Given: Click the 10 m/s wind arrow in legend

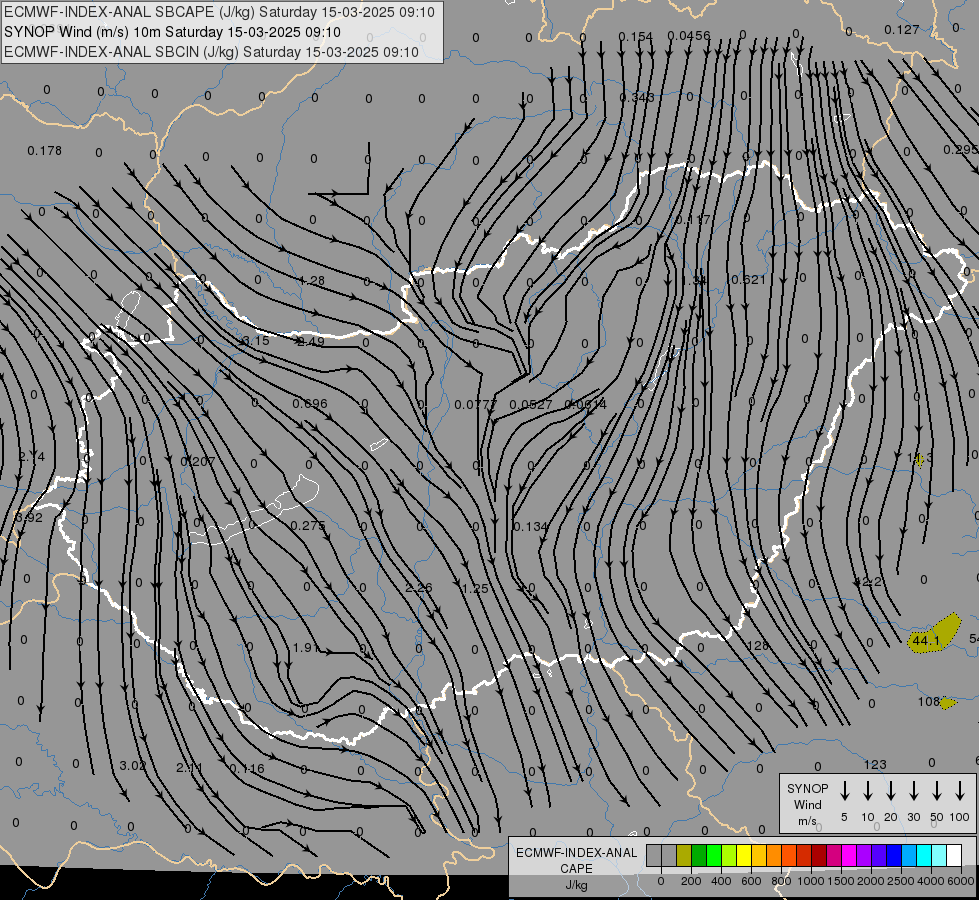Looking at the screenshot, I should (868, 791).
